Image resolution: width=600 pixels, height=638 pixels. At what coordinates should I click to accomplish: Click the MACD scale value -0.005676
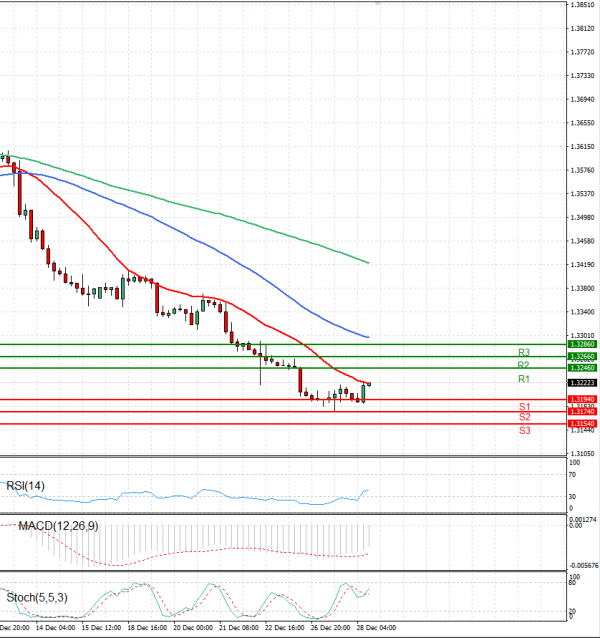point(584,566)
